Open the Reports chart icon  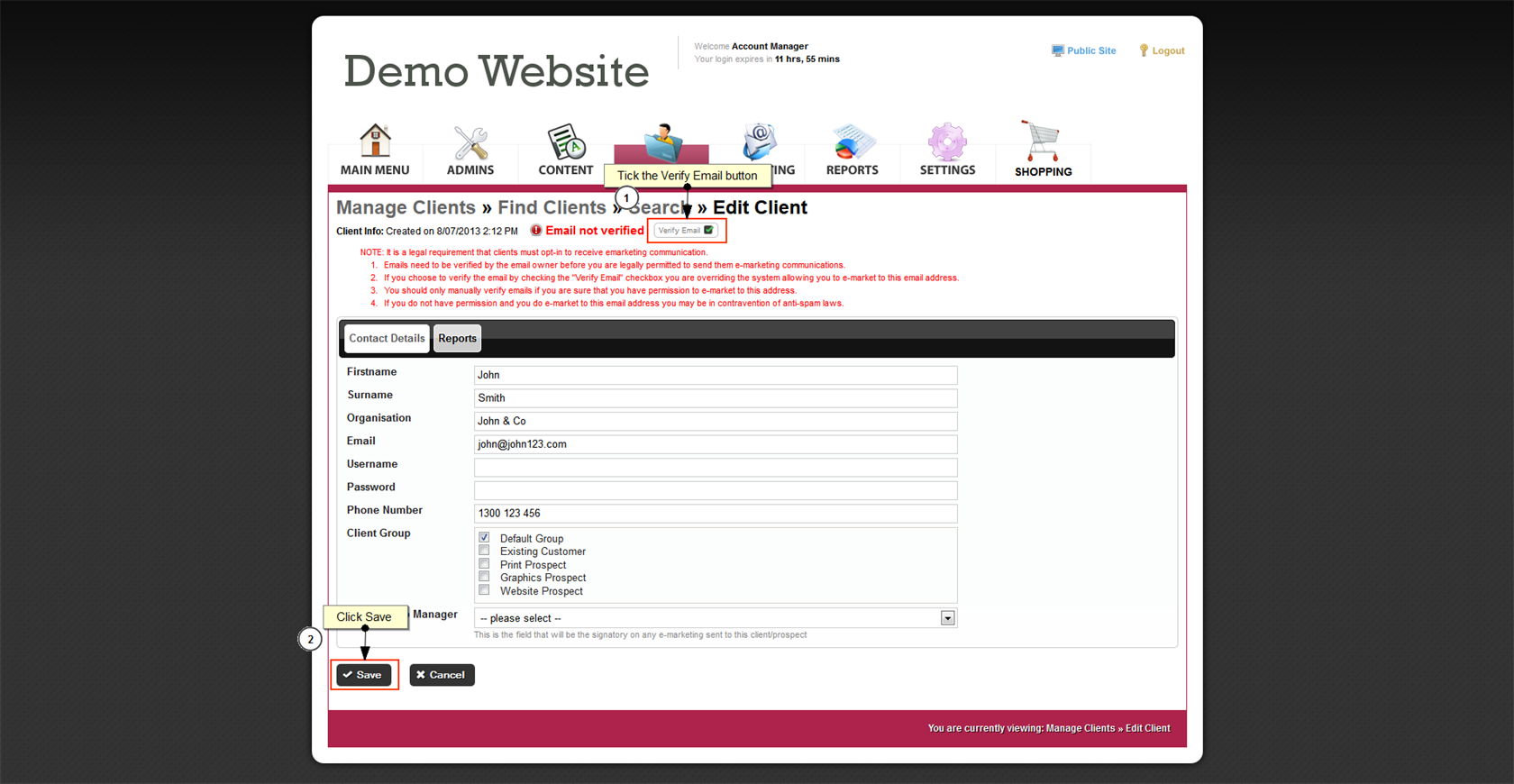point(852,142)
